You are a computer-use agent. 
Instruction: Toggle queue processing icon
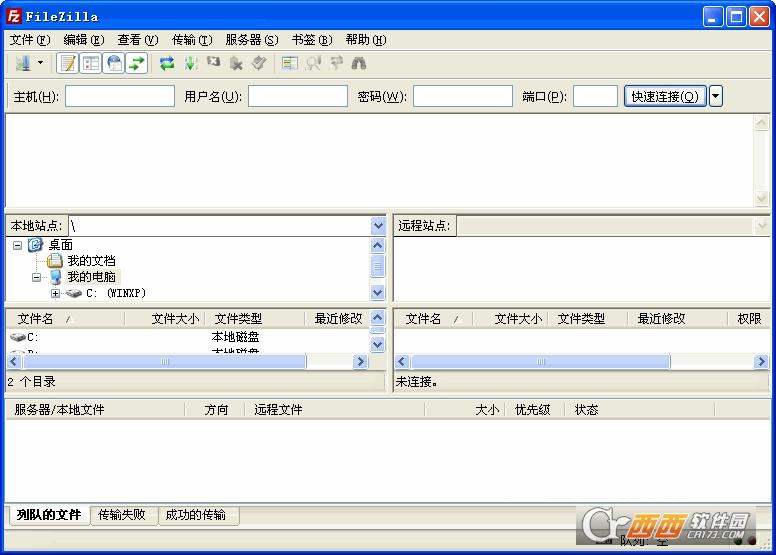point(191,63)
